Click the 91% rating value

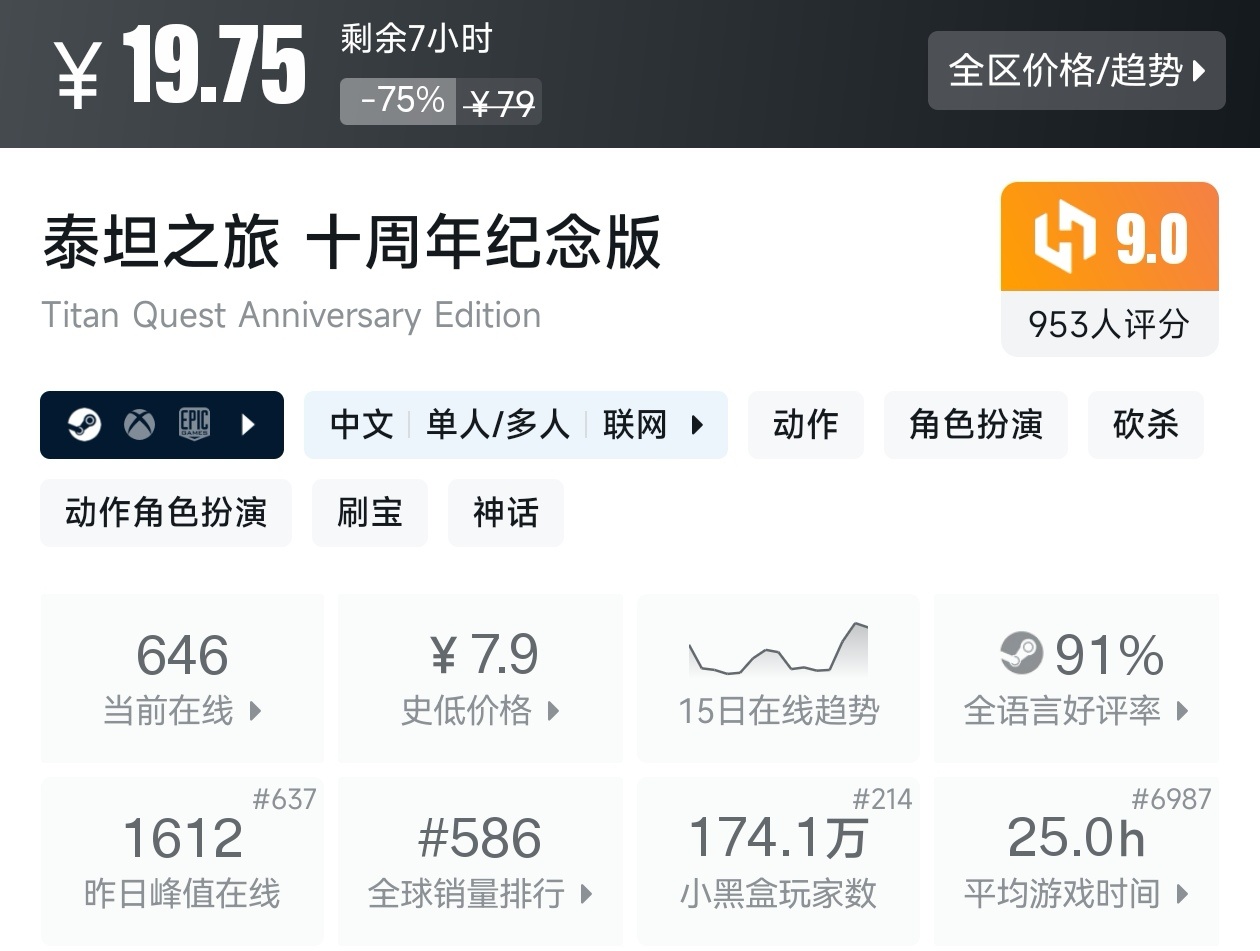(x=1109, y=656)
